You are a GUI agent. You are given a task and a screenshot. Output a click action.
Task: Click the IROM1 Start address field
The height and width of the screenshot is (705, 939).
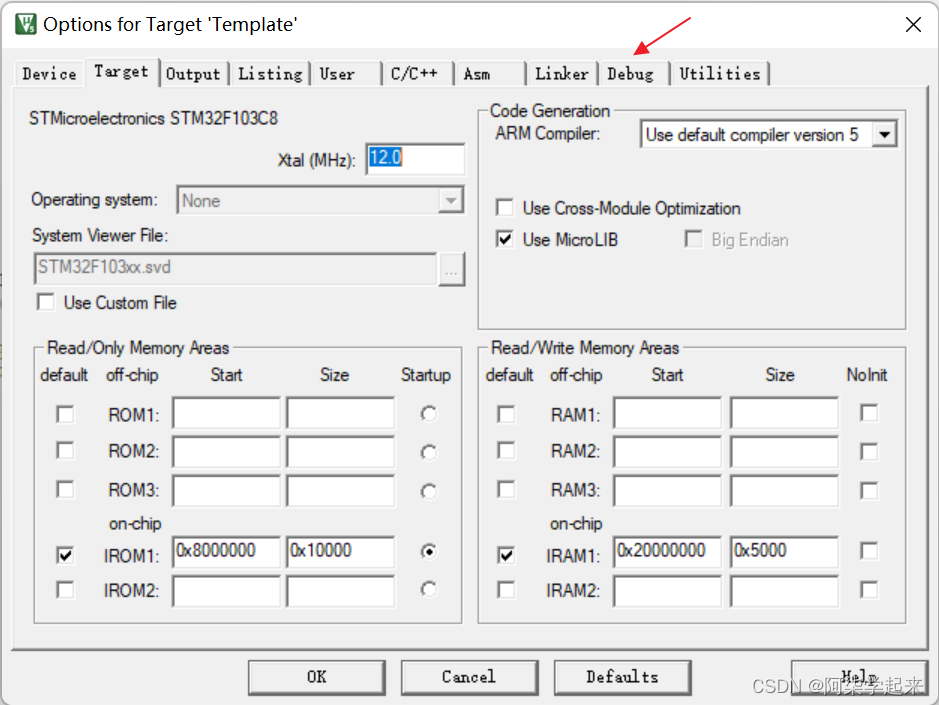(x=226, y=552)
